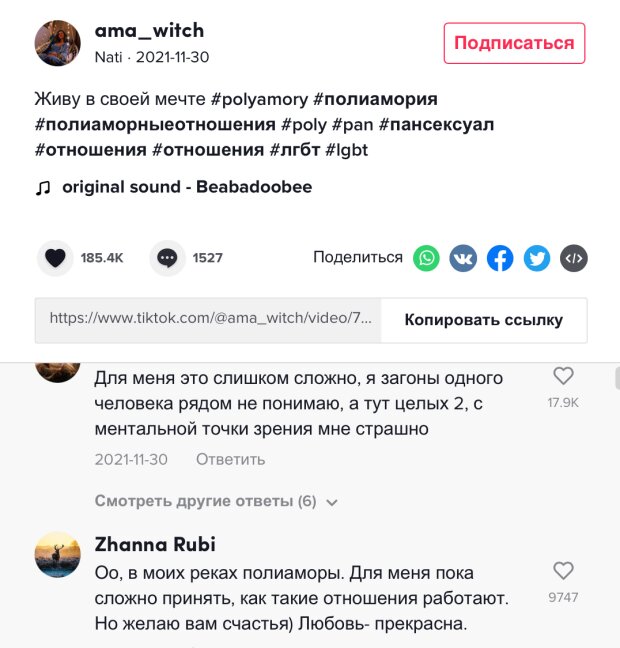Like Zhanna Rubi's comment
620x648 pixels.
563,571
